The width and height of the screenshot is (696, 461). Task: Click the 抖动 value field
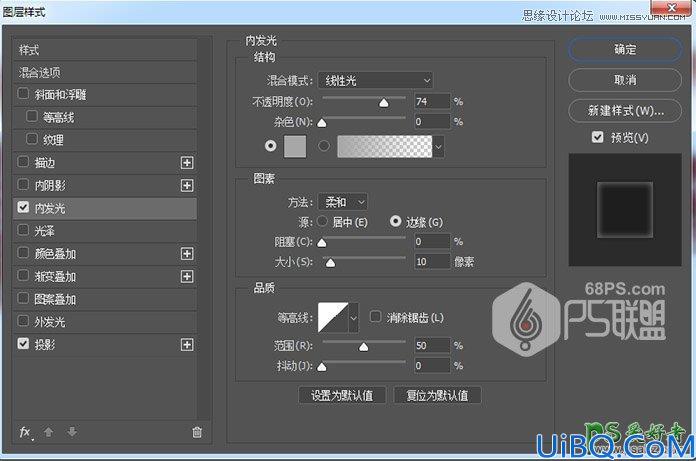pyautogui.click(x=432, y=366)
